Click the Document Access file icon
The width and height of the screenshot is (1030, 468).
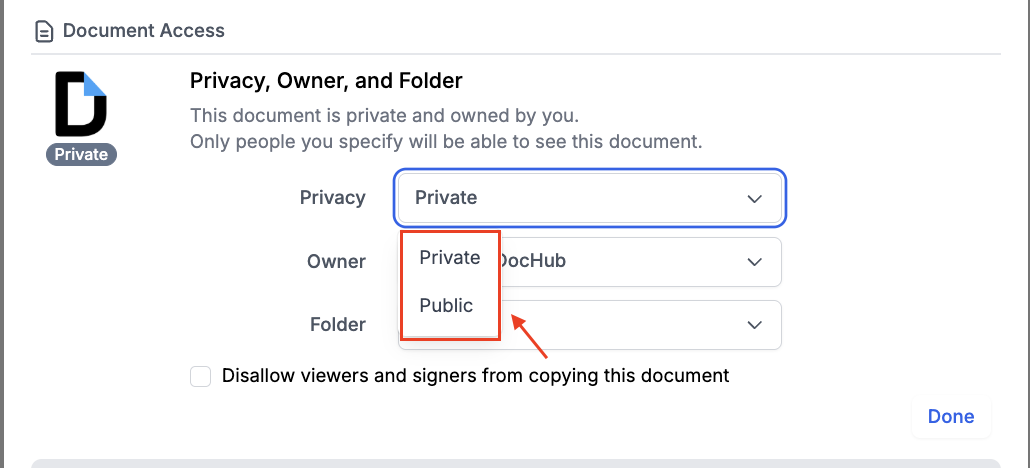click(43, 31)
